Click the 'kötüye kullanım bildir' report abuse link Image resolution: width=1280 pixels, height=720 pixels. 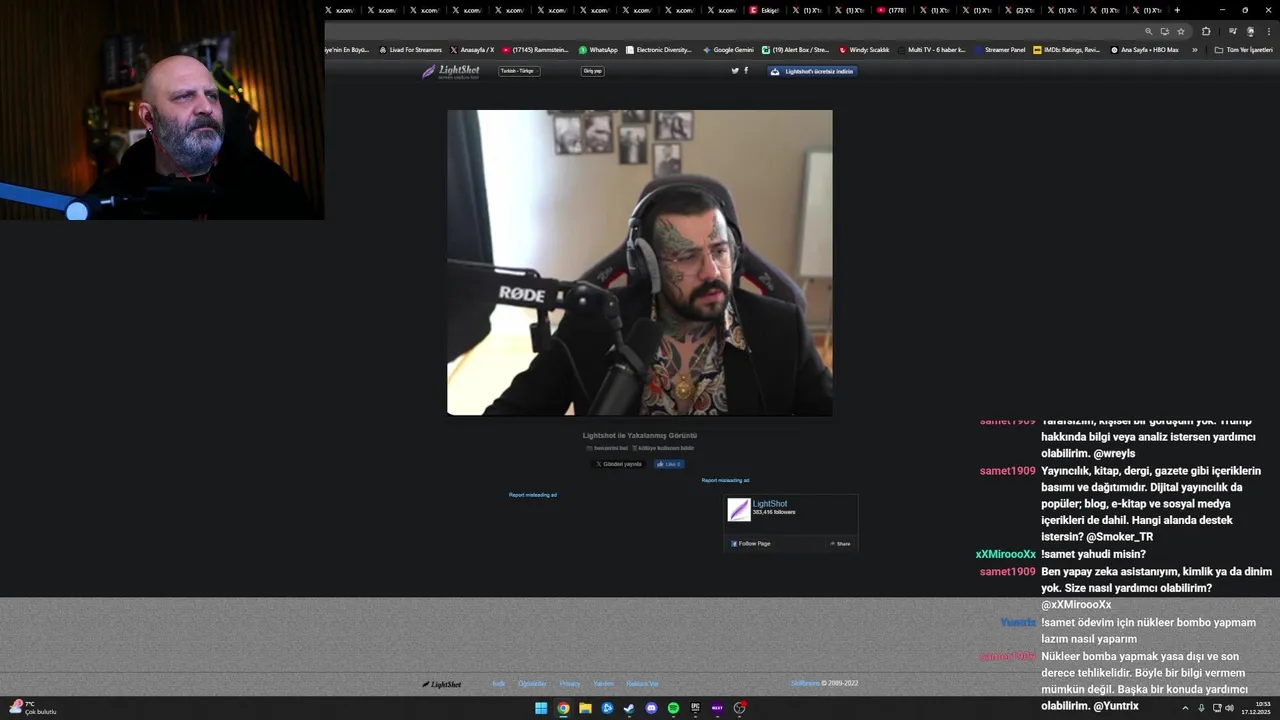[663, 448]
